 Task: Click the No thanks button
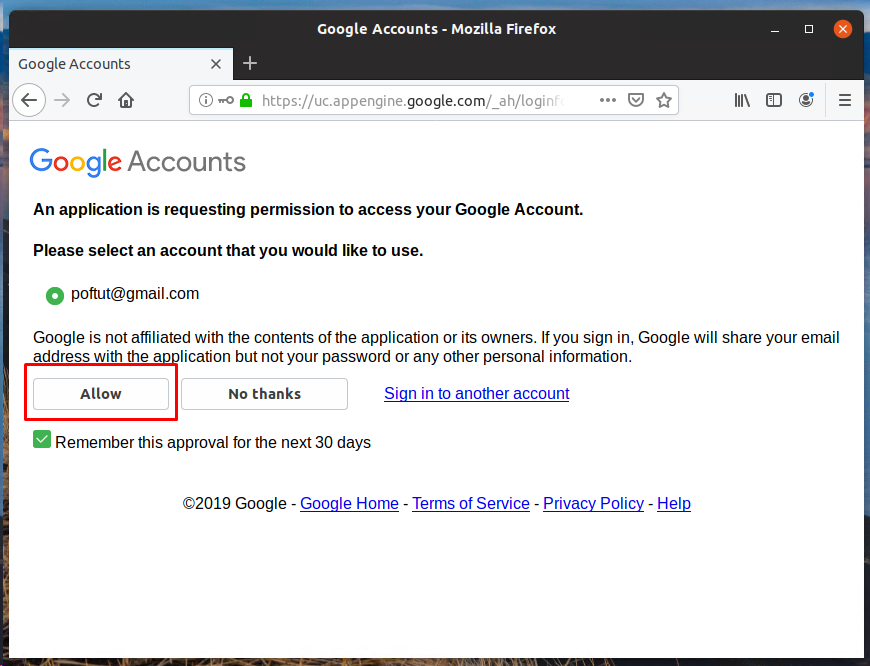point(264,394)
